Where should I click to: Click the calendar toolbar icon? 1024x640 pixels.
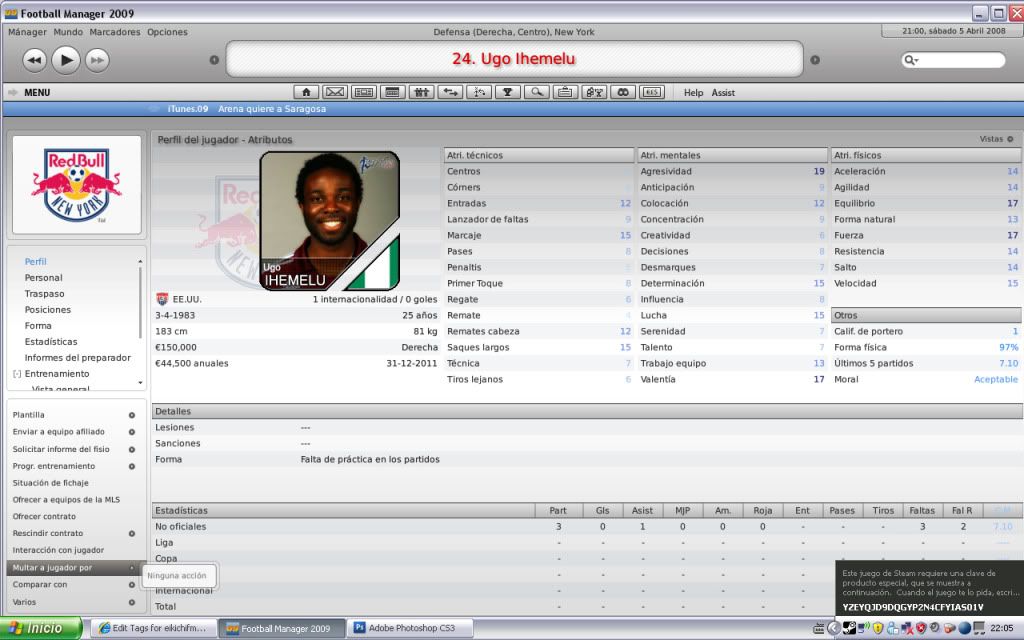click(x=392, y=92)
